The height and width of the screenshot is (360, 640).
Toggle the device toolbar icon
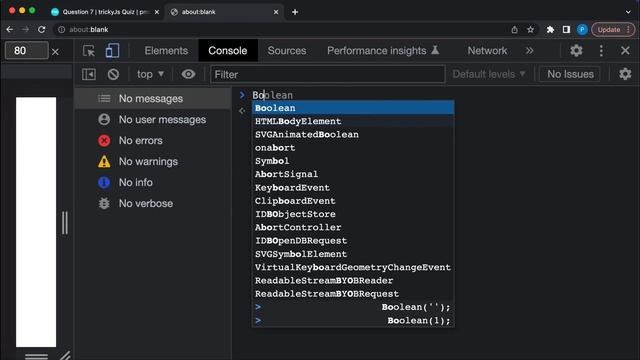click(112, 51)
